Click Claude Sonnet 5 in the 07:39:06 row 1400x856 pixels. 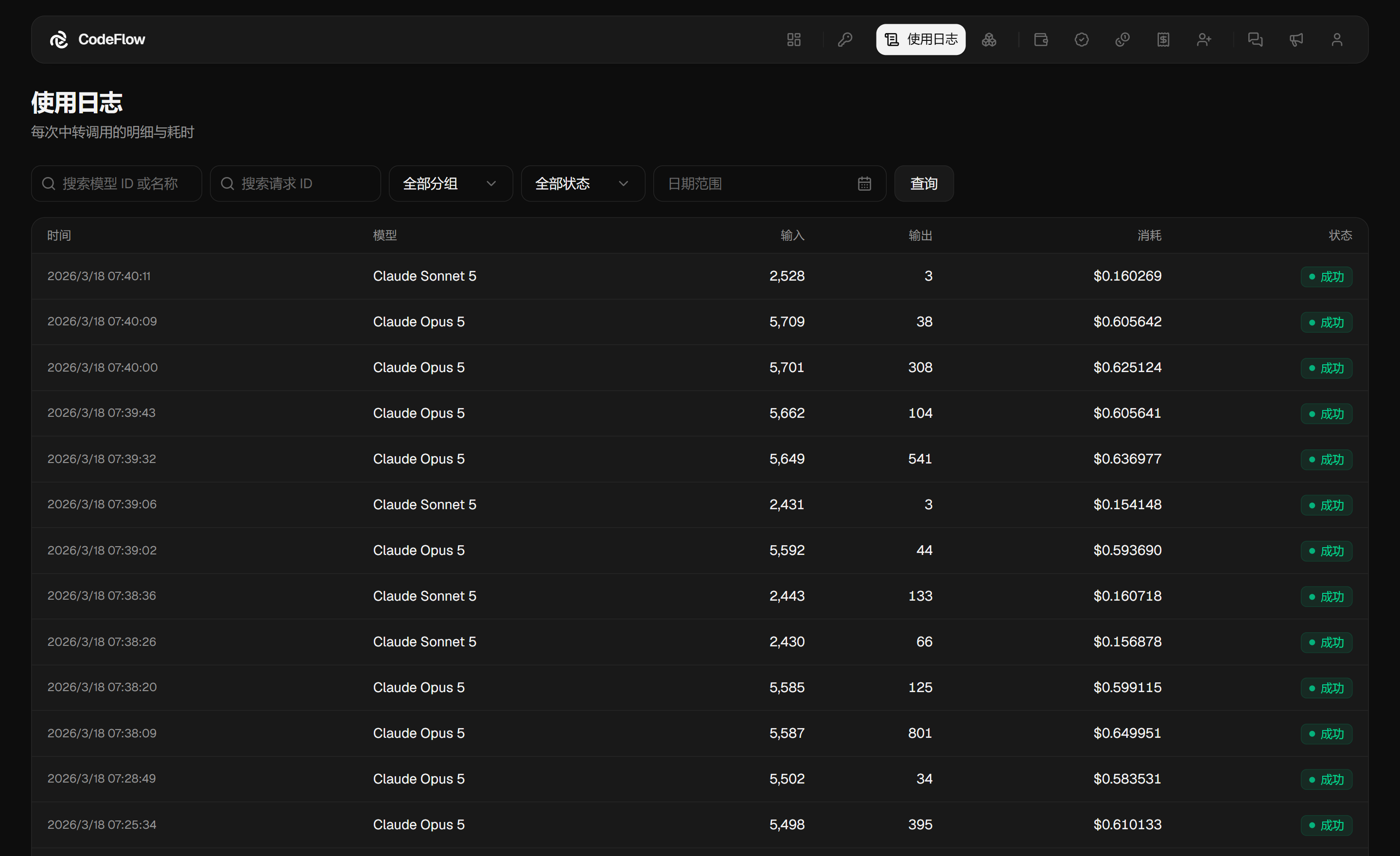[x=424, y=505]
